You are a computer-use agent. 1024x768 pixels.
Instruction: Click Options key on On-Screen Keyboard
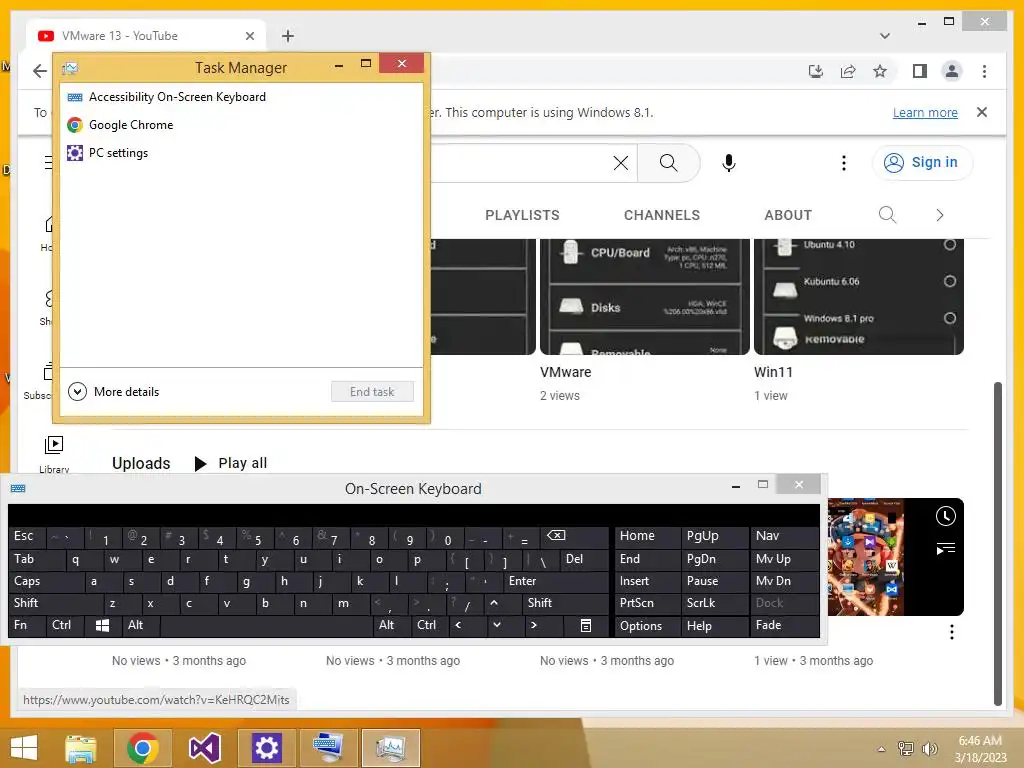647,626
